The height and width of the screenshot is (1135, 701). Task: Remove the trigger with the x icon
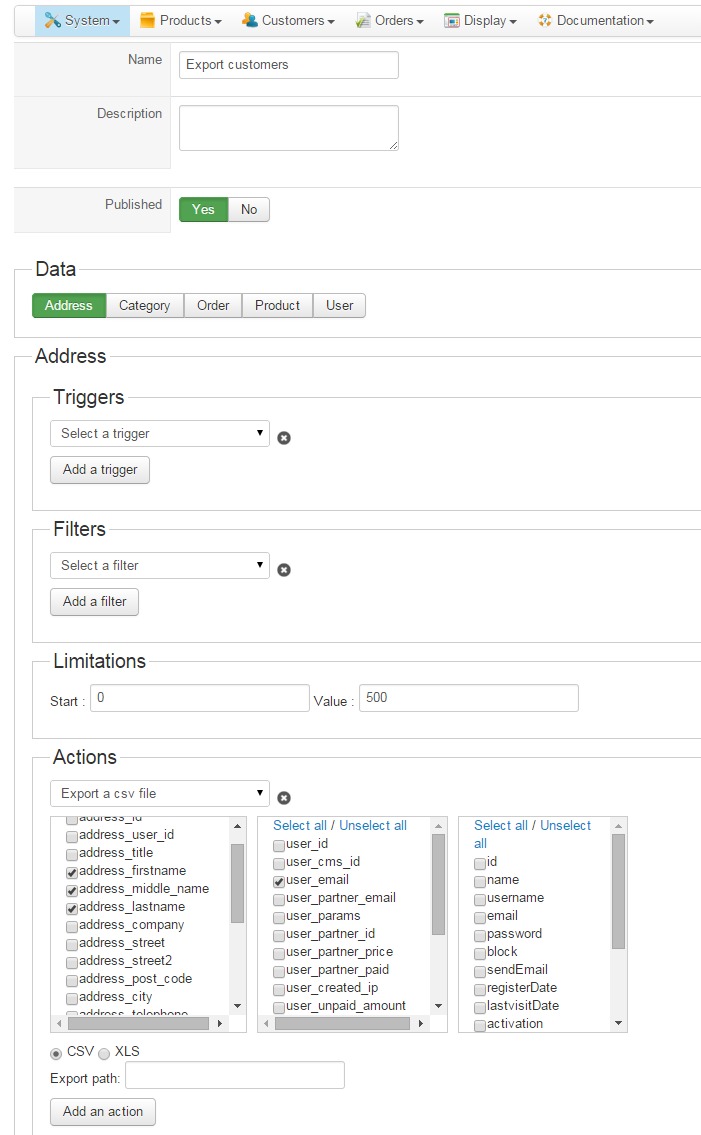tap(284, 438)
